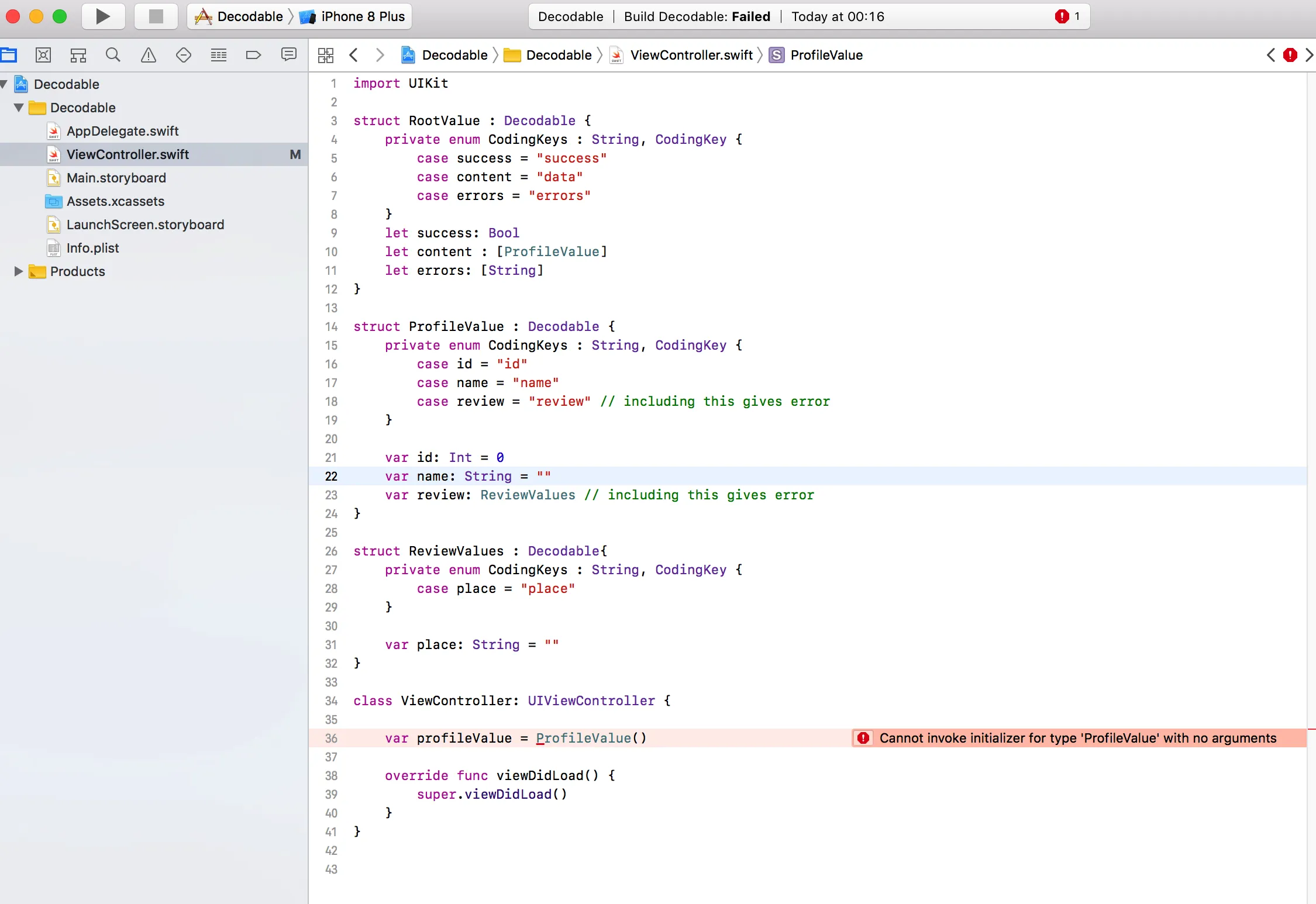Open the Test navigator diamond icon
Image resolution: width=1316 pixels, height=904 pixels.
click(184, 55)
